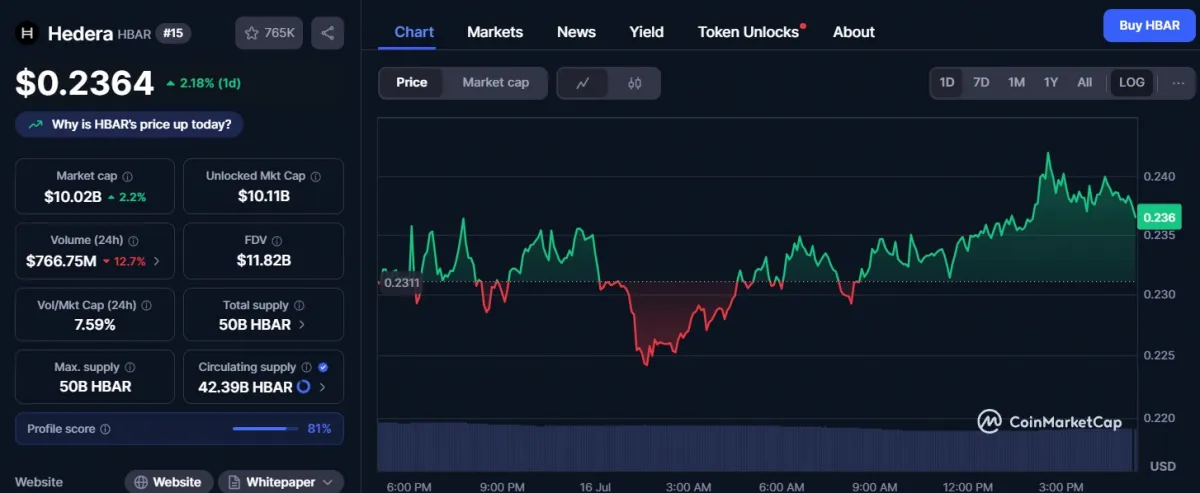The image size is (1200, 493).
Task: Select Market cap chart toggle
Action: 496,83
